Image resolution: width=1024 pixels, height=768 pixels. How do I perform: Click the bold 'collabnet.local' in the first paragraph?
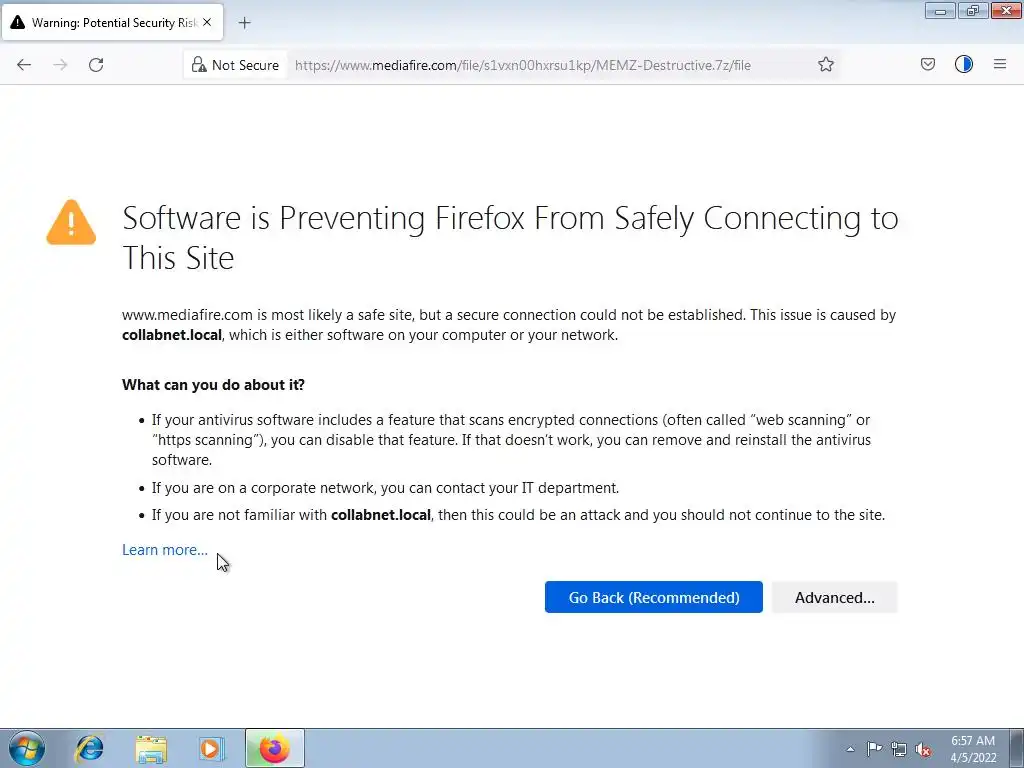(x=172, y=335)
